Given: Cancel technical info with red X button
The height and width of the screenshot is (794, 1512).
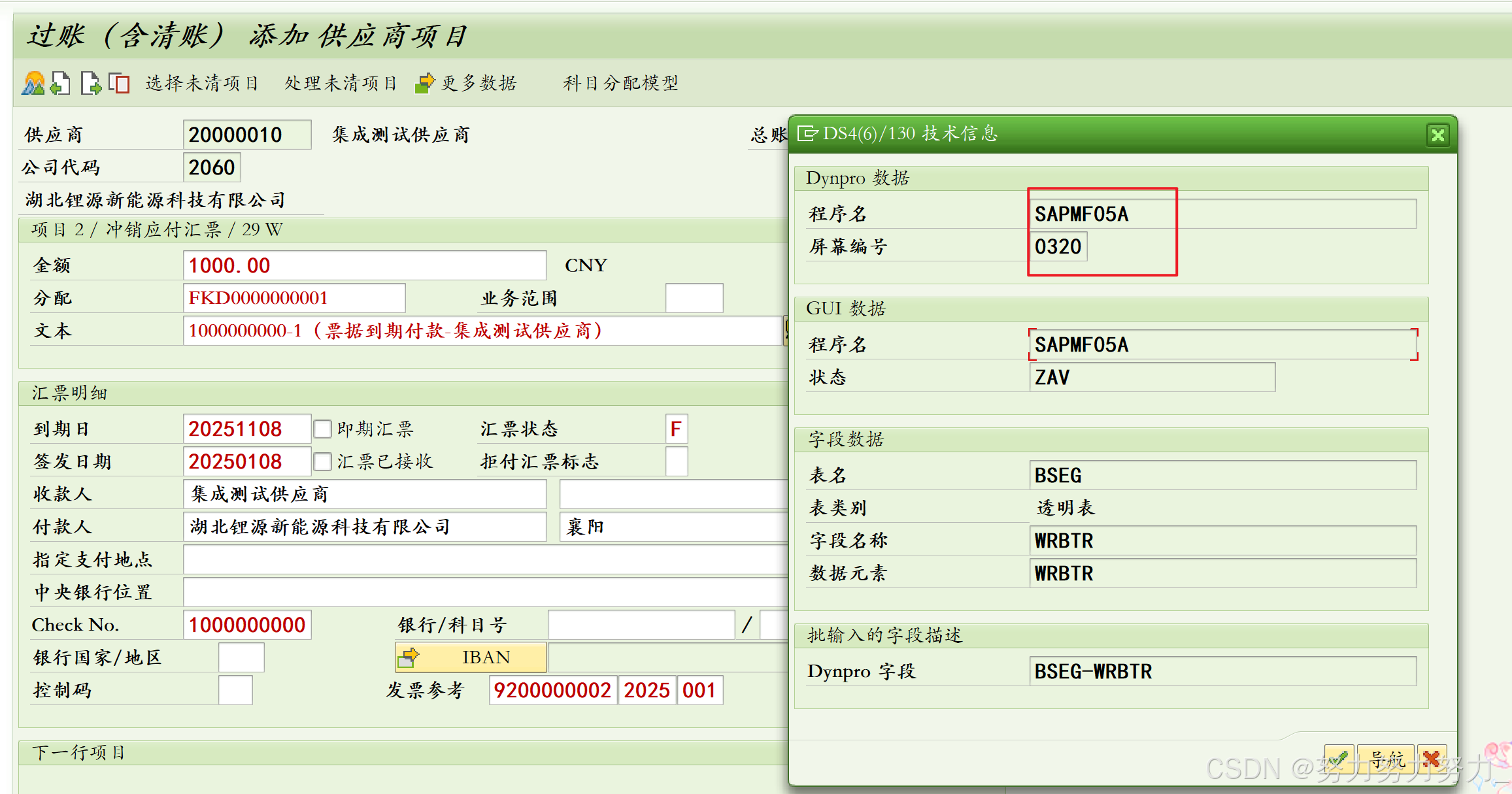Looking at the screenshot, I should pyautogui.click(x=1432, y=759).
